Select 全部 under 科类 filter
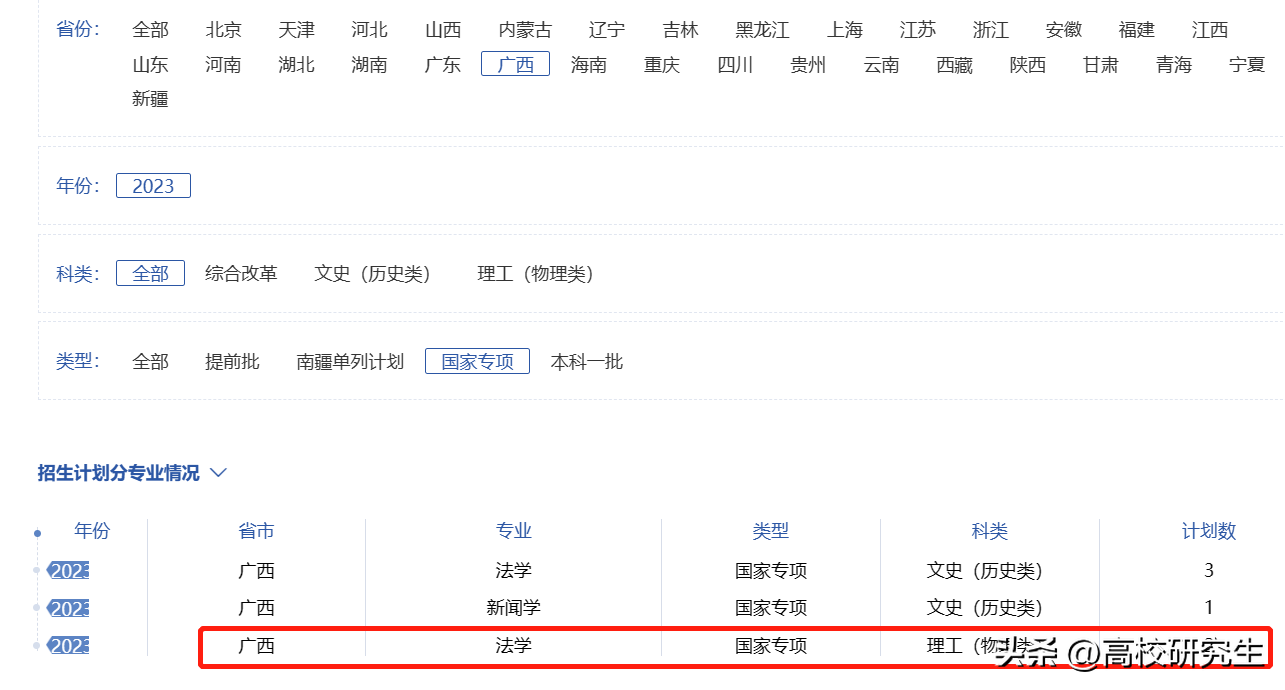Viewport: 1285px width, 690px height. click(x=150, y=274)
